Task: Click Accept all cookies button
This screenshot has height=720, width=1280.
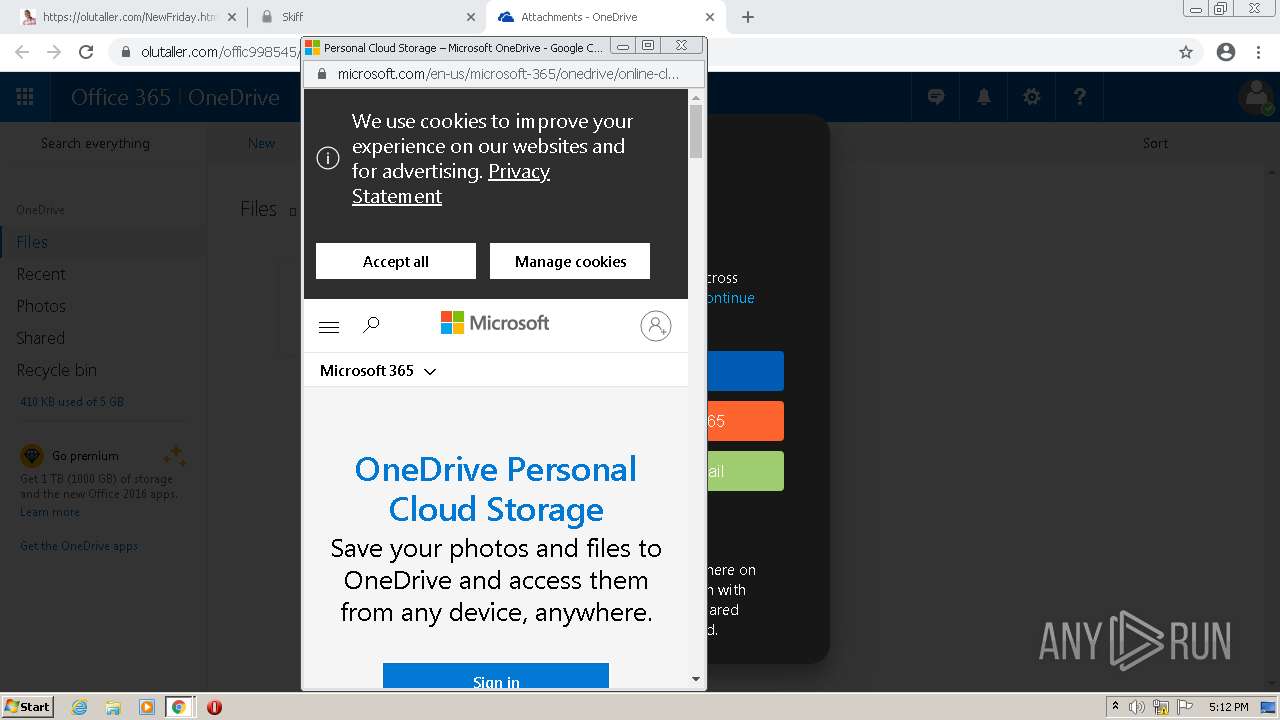Action: (396, 261)
